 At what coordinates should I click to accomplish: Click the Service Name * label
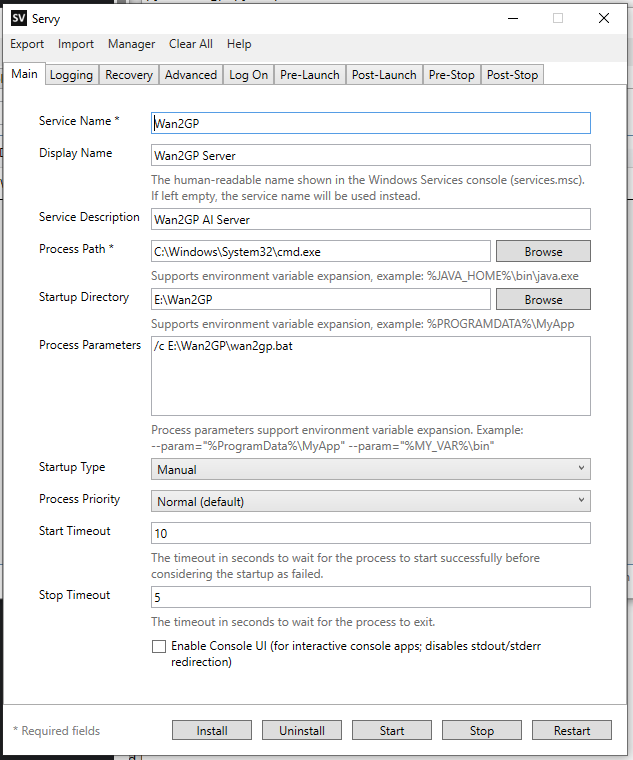pyautogui.click(x=79, y=121)
